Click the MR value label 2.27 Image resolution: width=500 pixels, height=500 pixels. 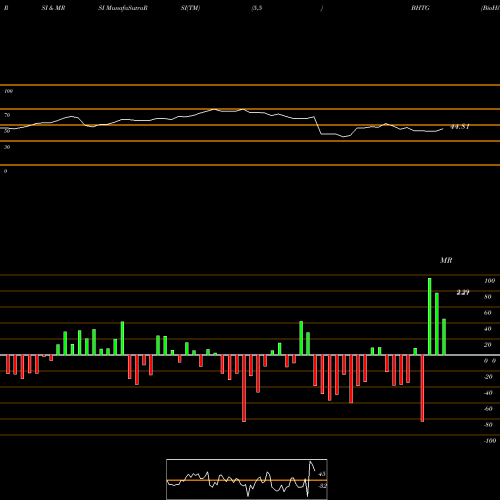click(x=463, y=292)
